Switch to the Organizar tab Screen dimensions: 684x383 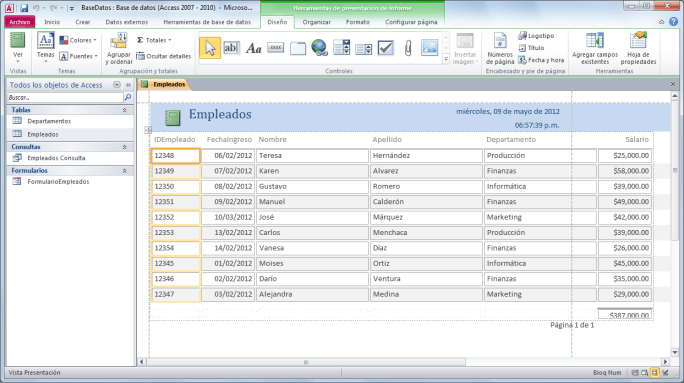(317, 22)
